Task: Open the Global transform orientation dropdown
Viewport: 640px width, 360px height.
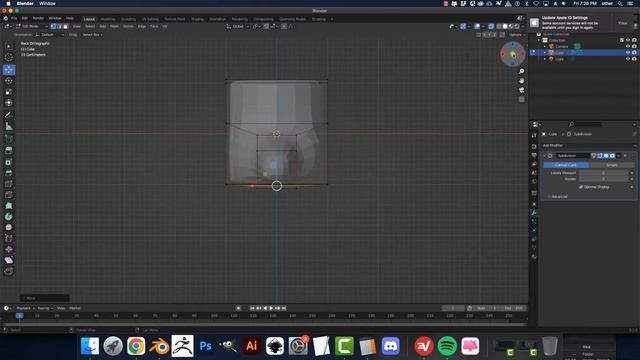Action: (238, 26)
